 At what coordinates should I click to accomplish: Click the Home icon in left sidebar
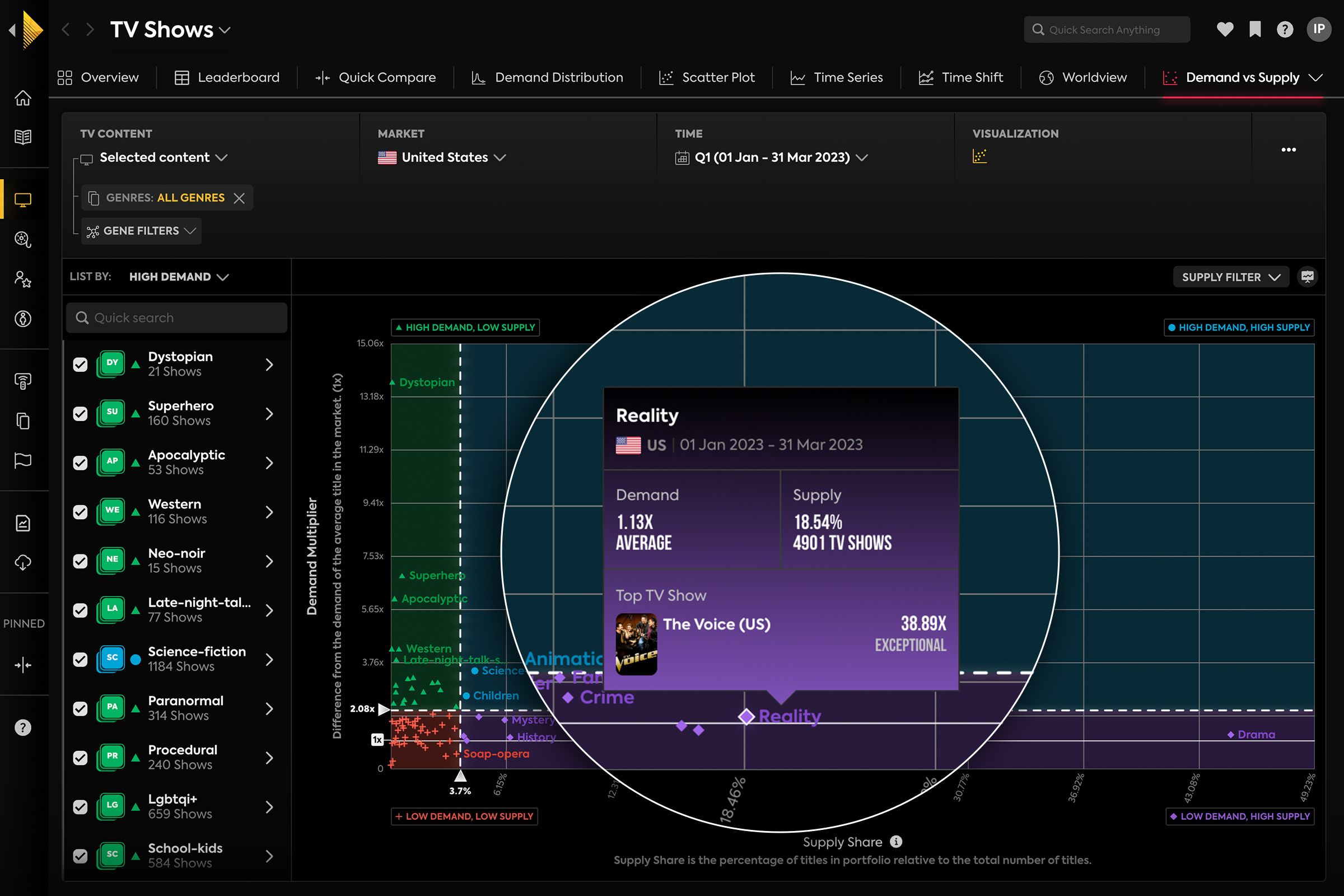pyautogui.click(x=23, y=99)
